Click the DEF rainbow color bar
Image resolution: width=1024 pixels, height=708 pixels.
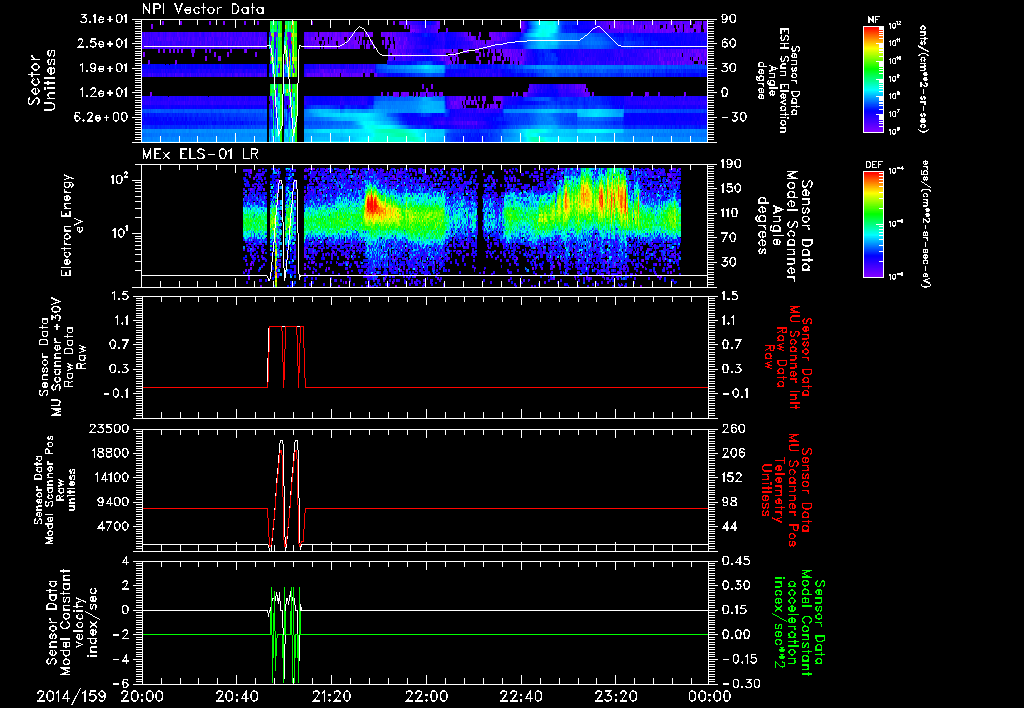tap(874, 223)
